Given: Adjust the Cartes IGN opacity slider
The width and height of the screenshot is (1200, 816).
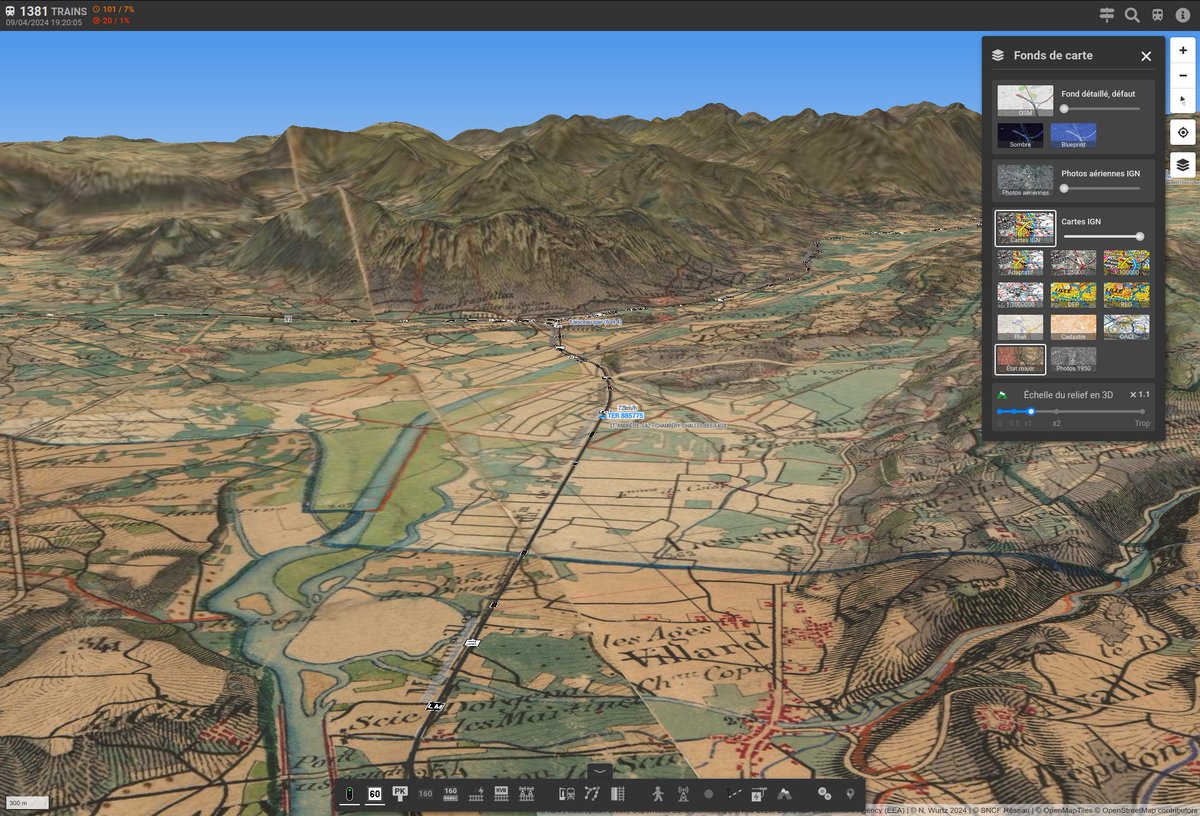Looking at the screenshot, I should [x=1101, y=236].
